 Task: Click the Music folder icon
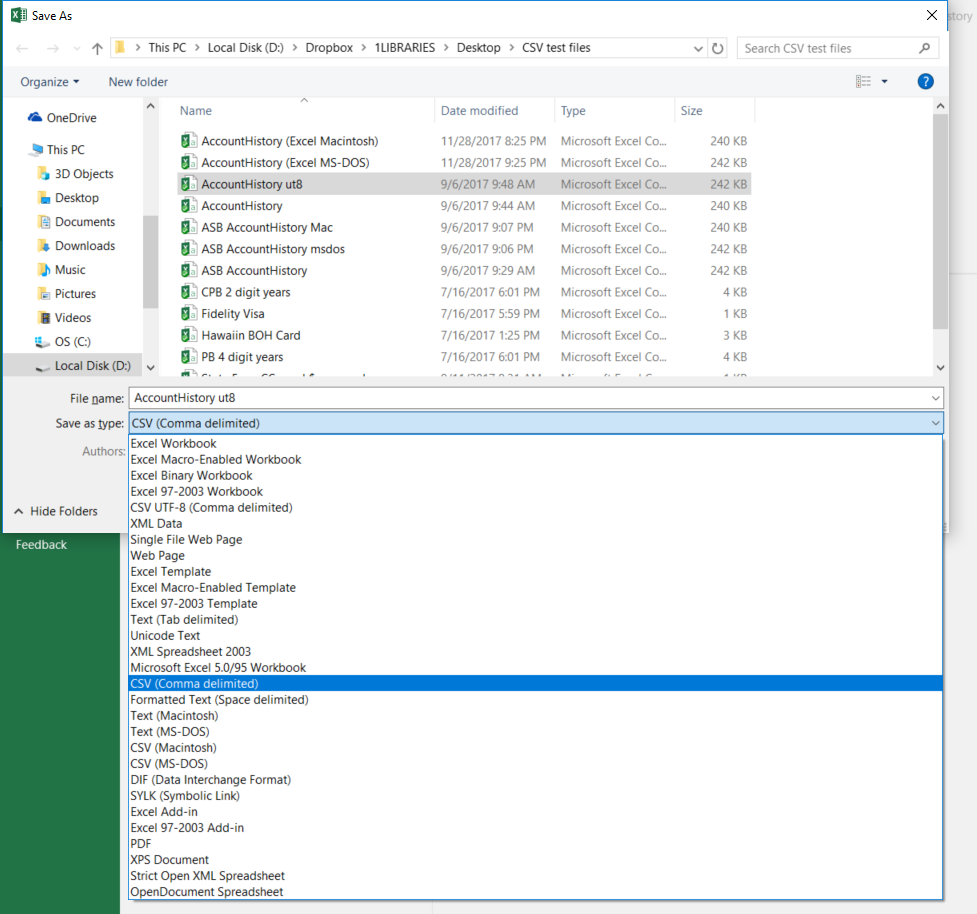click(44, 270)
